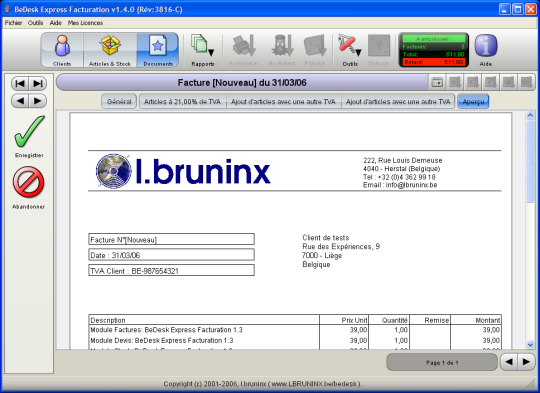
Task: Click the Description column header
Action: (x=204, y=320)
